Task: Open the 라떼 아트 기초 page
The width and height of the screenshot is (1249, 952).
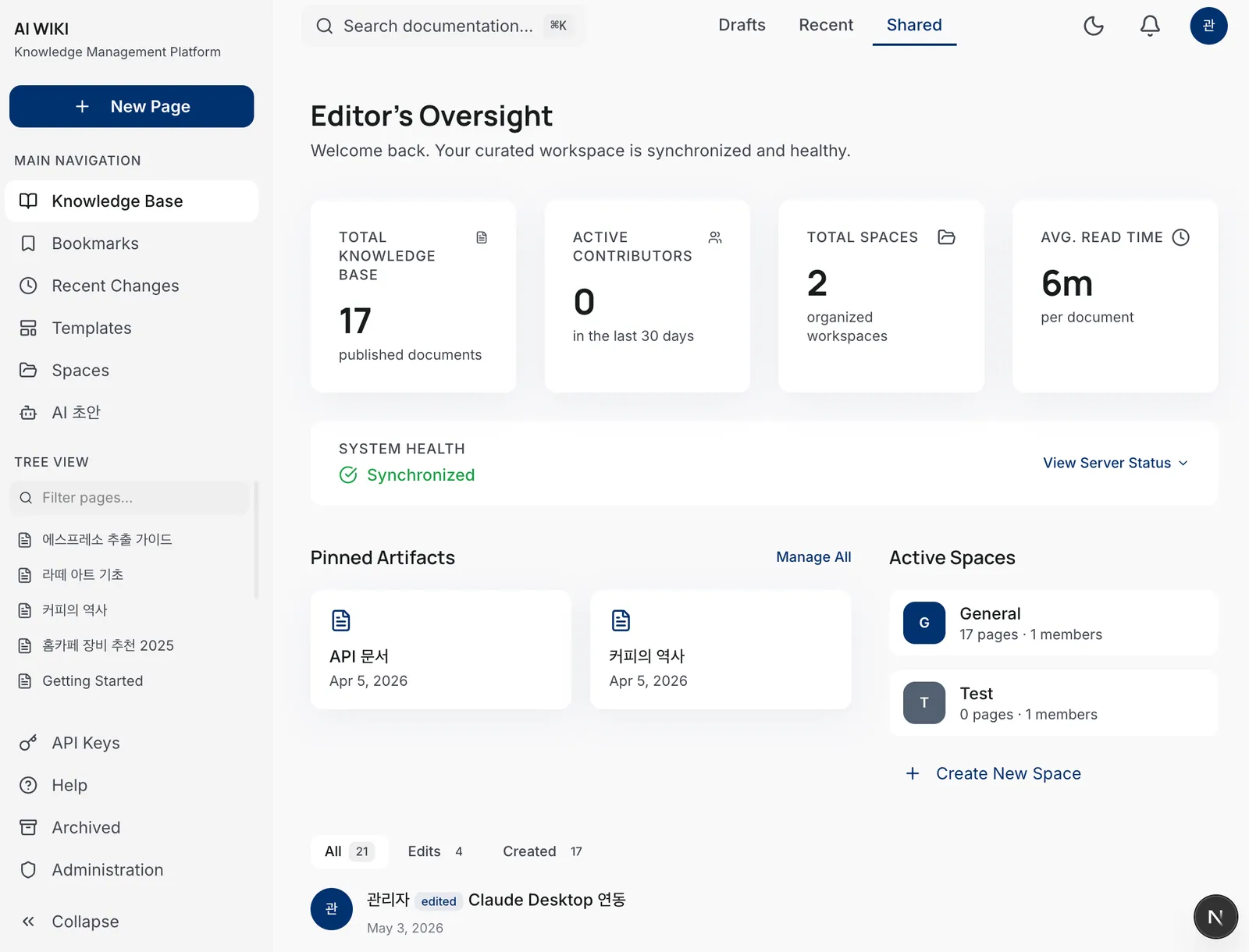Action: coord(83,575)
